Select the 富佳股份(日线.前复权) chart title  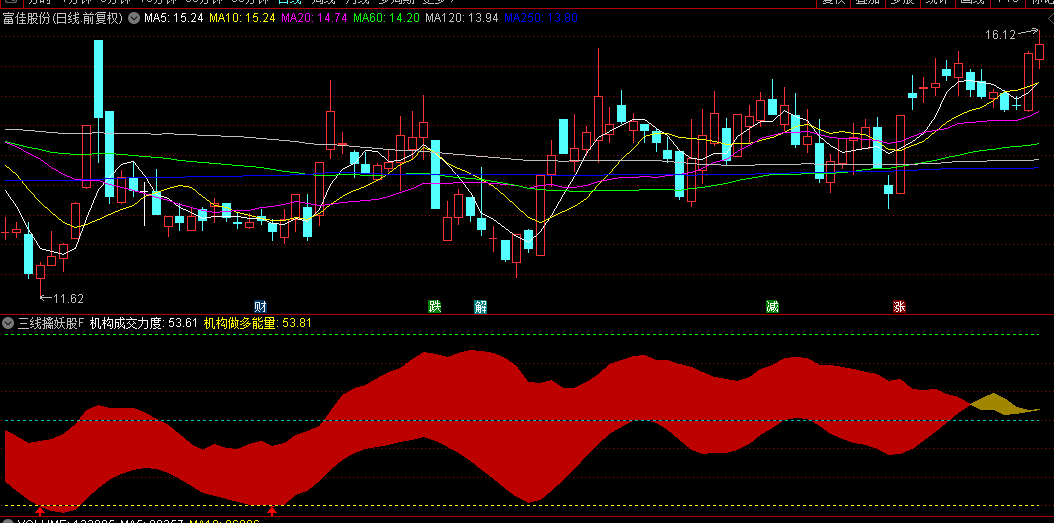[x=63, y=18]
